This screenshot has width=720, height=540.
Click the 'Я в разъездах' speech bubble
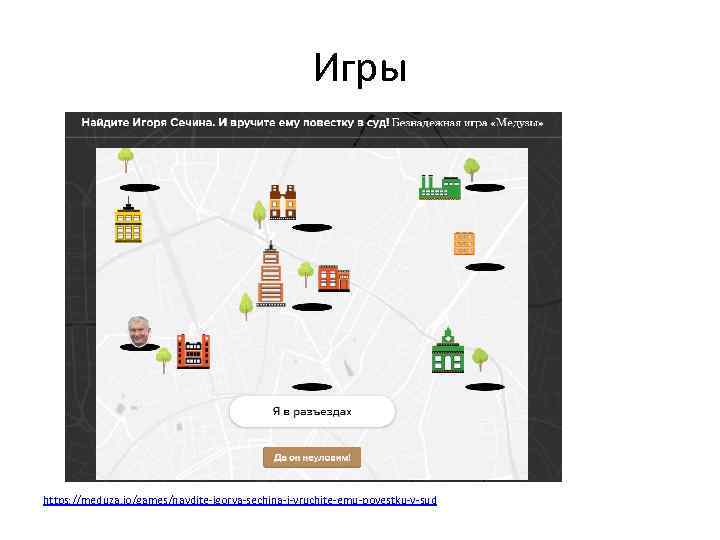point(312,411)
